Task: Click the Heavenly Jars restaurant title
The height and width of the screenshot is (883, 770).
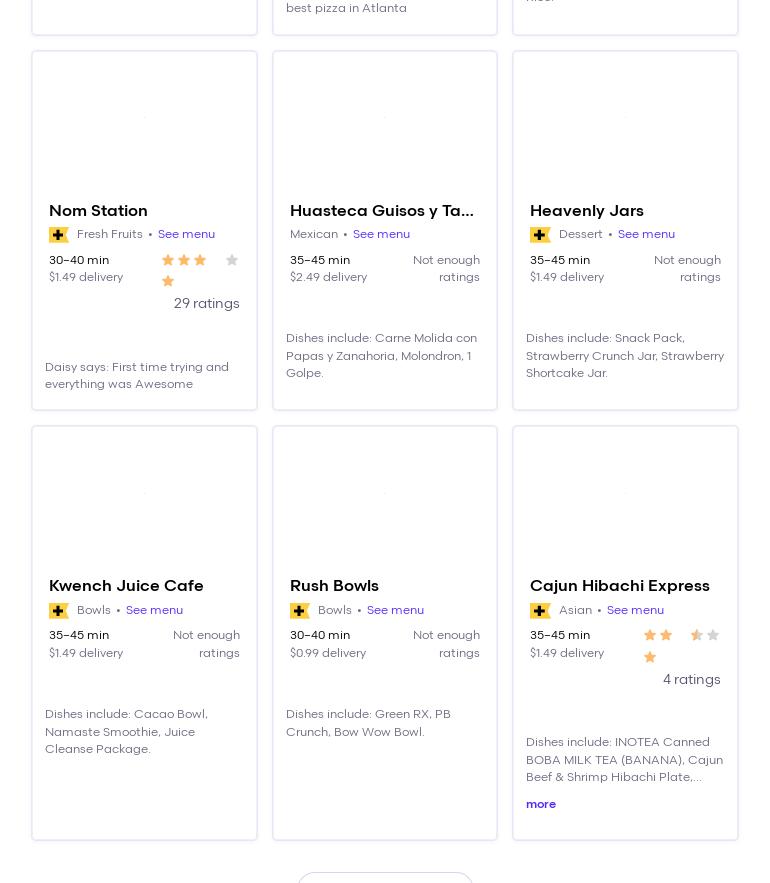Action: (586, 211)
